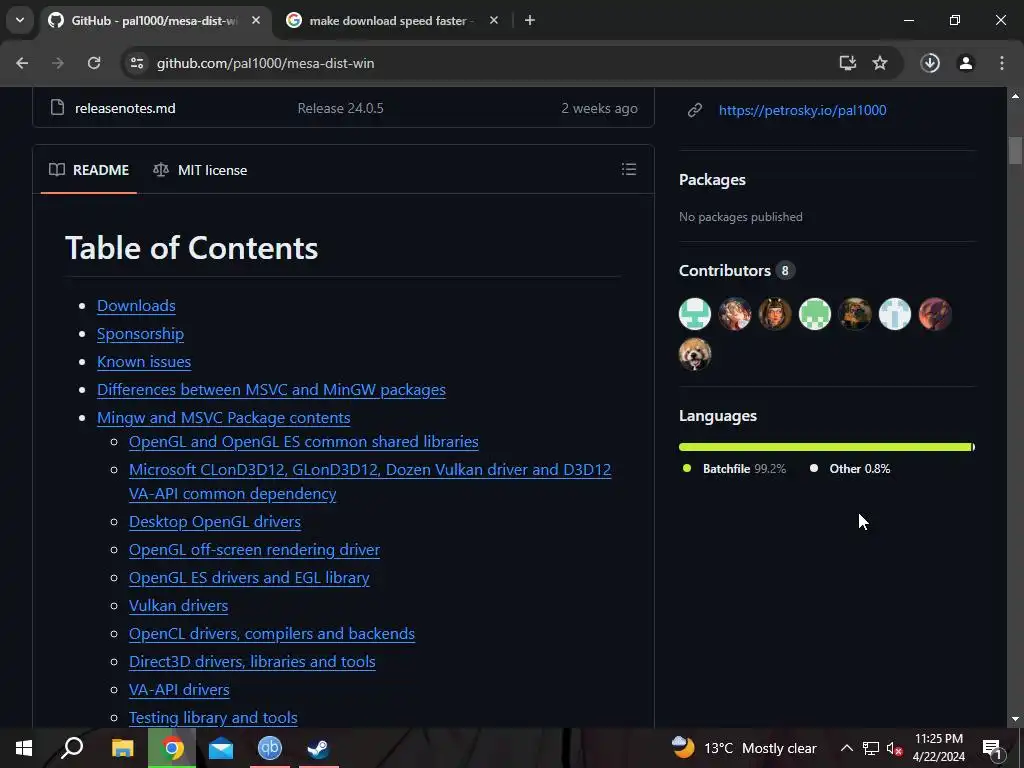Open the Release 24.0.5 commit message

pyautogui.click(x=340, y=108)
